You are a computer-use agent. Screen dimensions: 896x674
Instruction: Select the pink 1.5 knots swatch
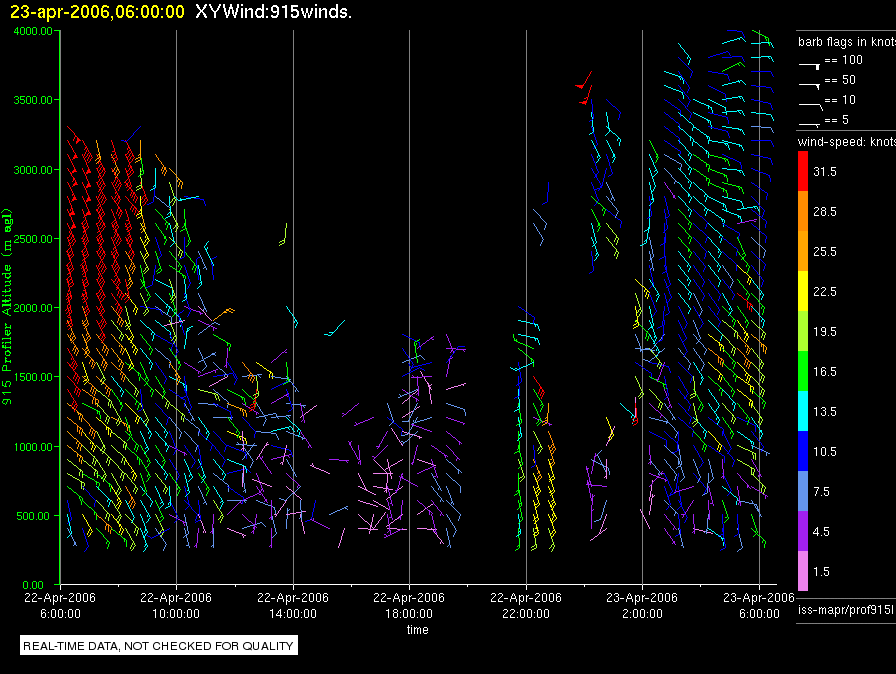(803, 571)
